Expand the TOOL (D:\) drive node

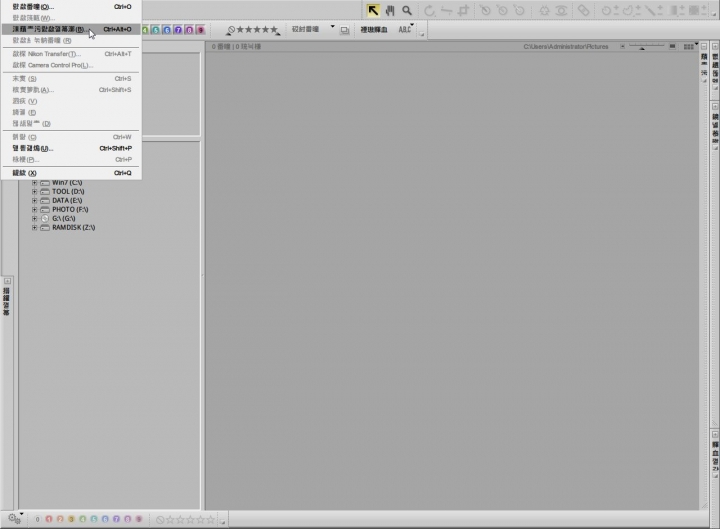34,191
